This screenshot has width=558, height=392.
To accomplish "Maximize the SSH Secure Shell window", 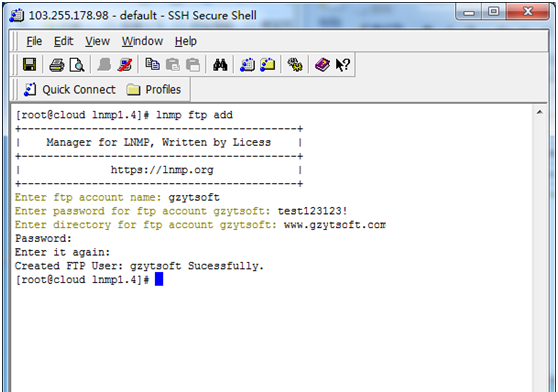I will (493, 12).
